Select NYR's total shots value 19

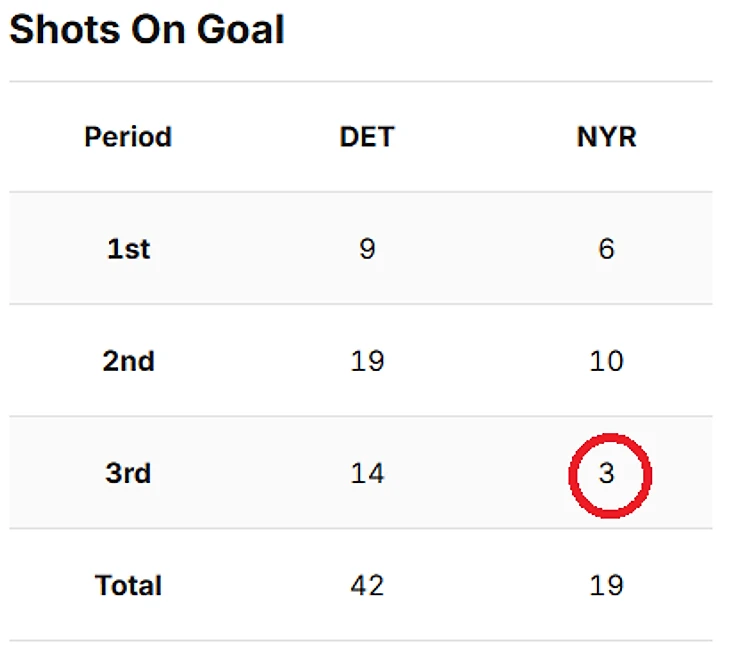[606, 585]
